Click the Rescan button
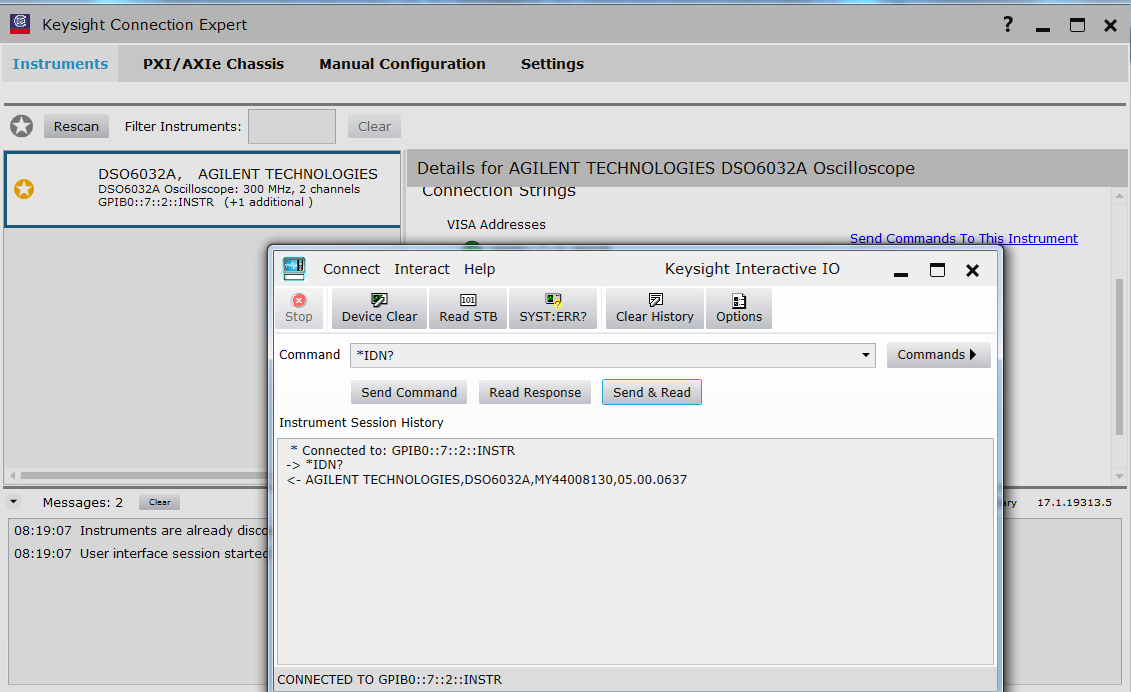The image size is (1131, 692). 76,126
